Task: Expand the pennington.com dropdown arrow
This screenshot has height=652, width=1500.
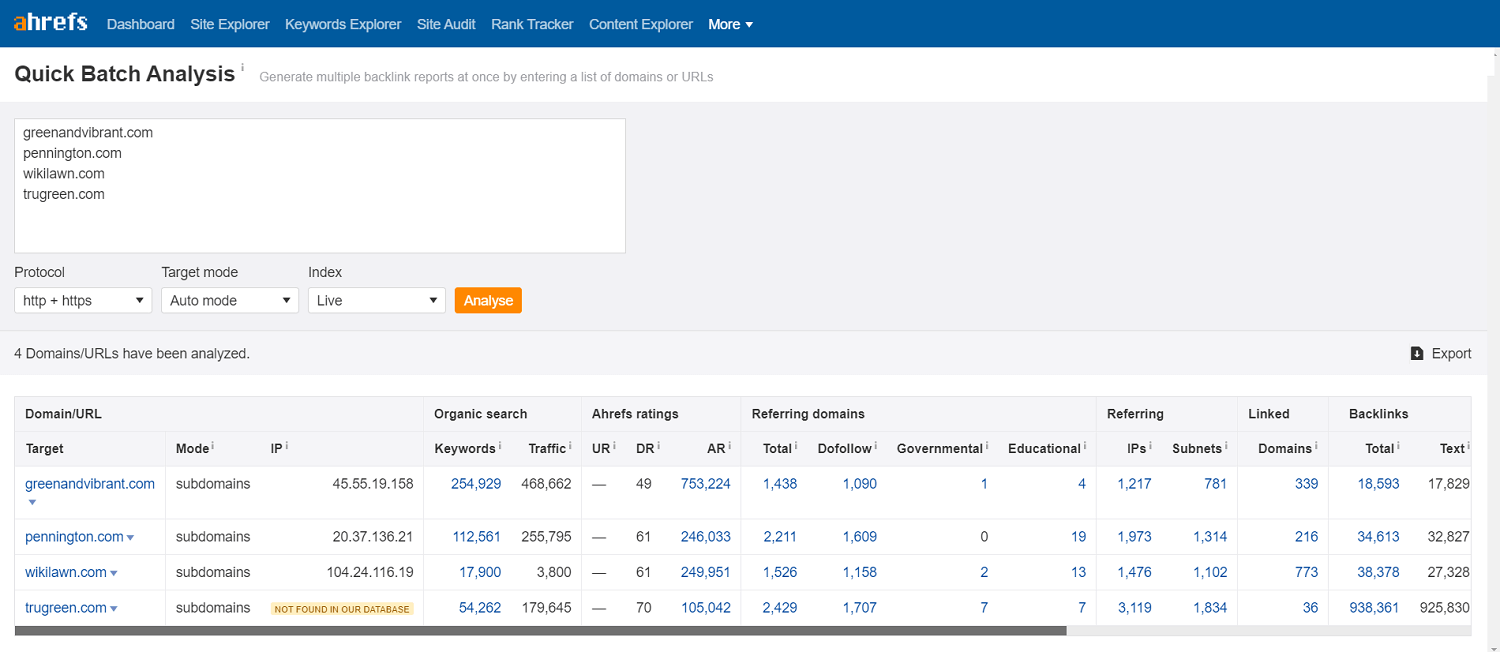Action: (x=130, y=538)
